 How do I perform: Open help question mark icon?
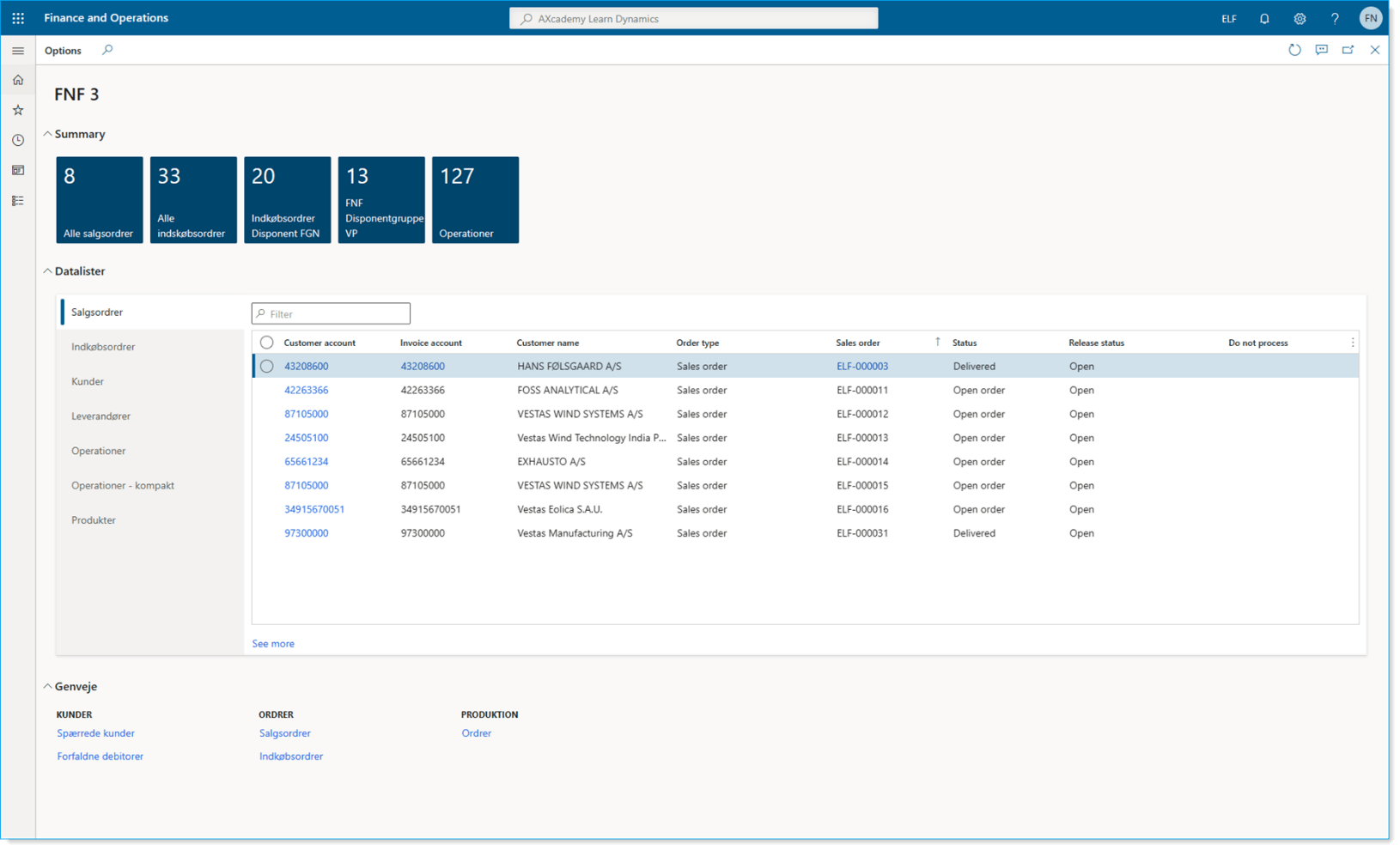[1335, 18]
